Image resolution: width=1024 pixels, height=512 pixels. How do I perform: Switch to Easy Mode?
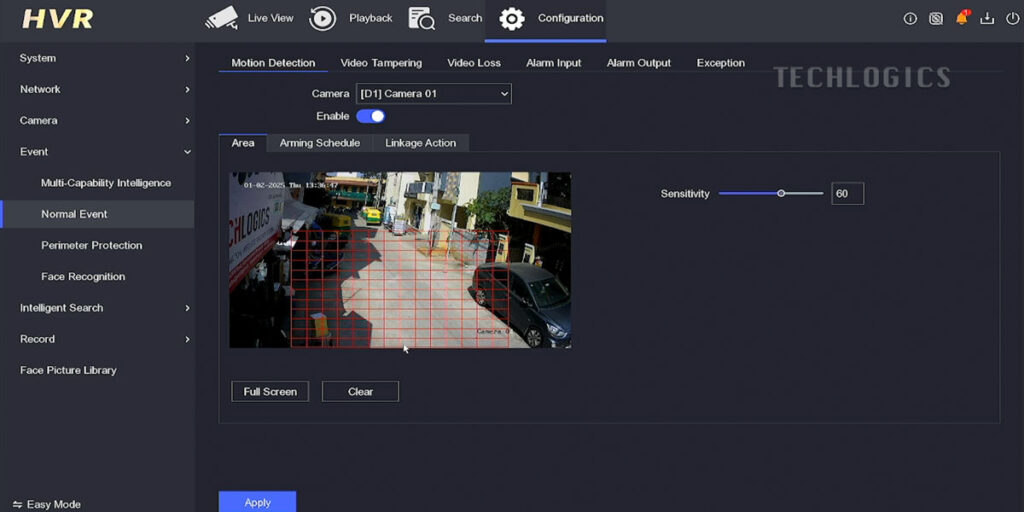tap(47, 504)
